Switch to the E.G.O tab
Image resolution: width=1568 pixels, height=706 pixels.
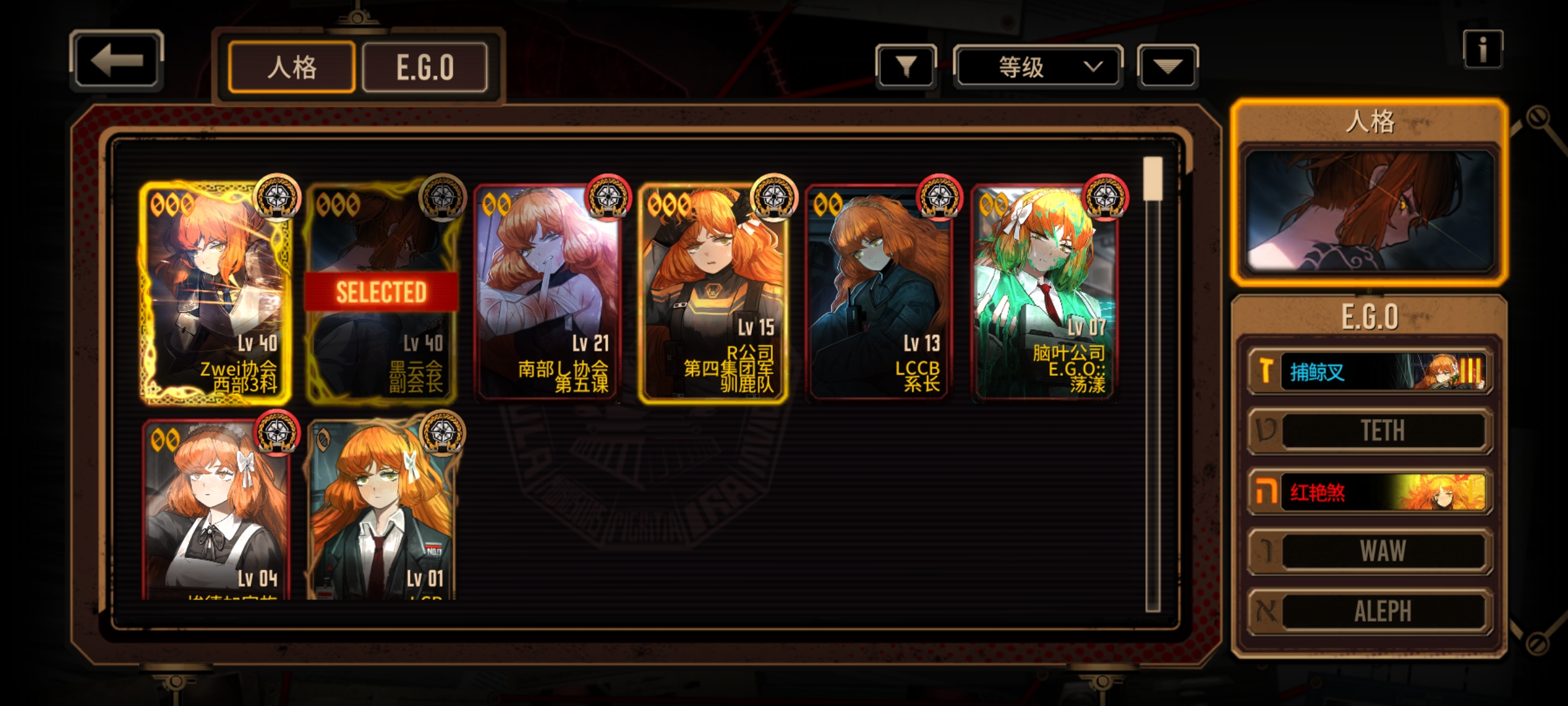pyautogui.click(x=425, y=67)
